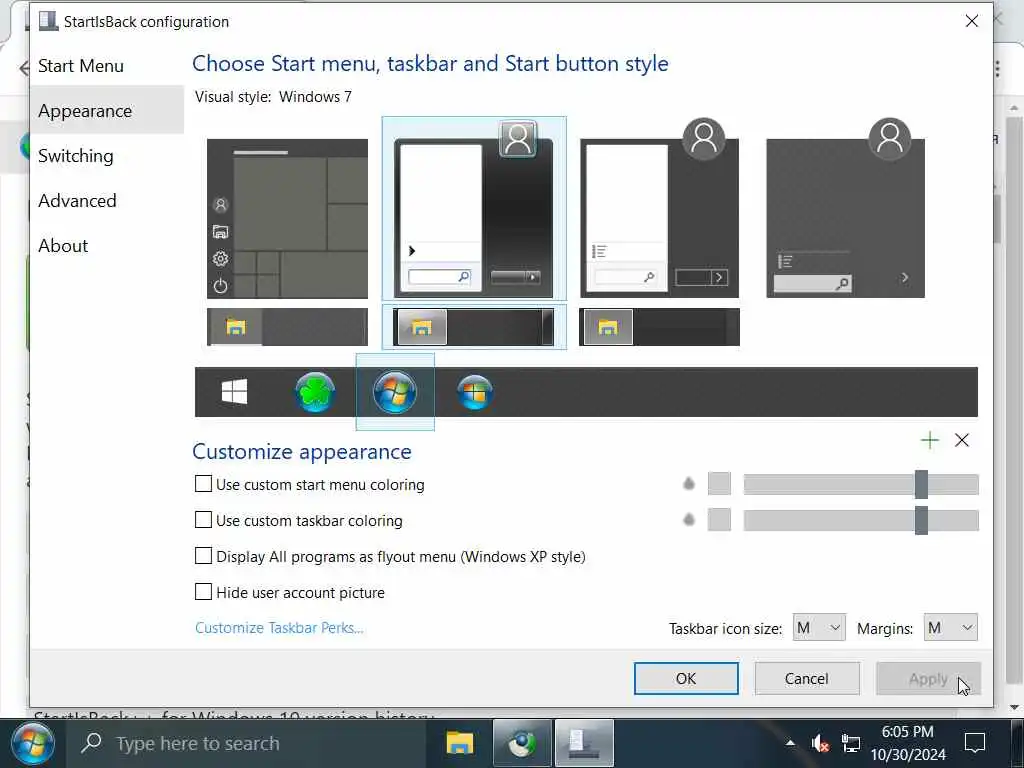Remove custom start button image (X)
The width and height of the screenshot is (1024, 768).
pos(962,440)
